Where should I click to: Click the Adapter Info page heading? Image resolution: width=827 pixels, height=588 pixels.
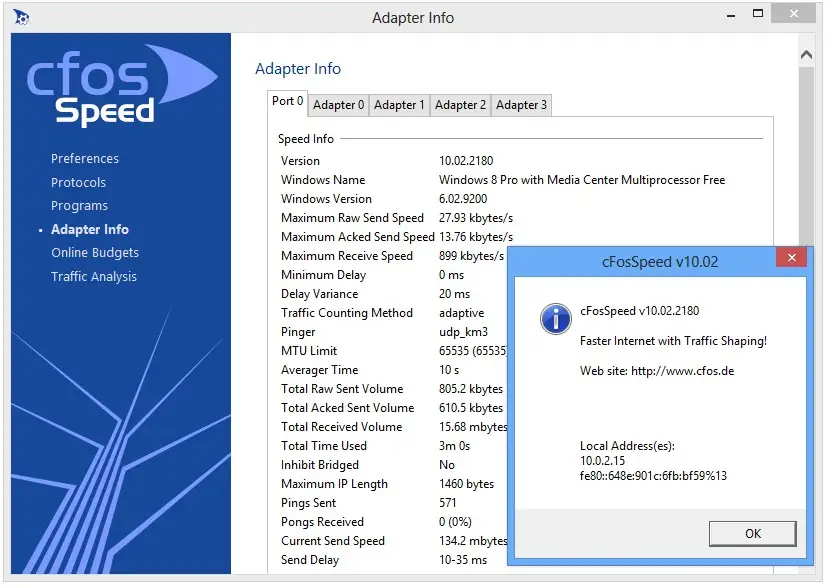[297, 69]
